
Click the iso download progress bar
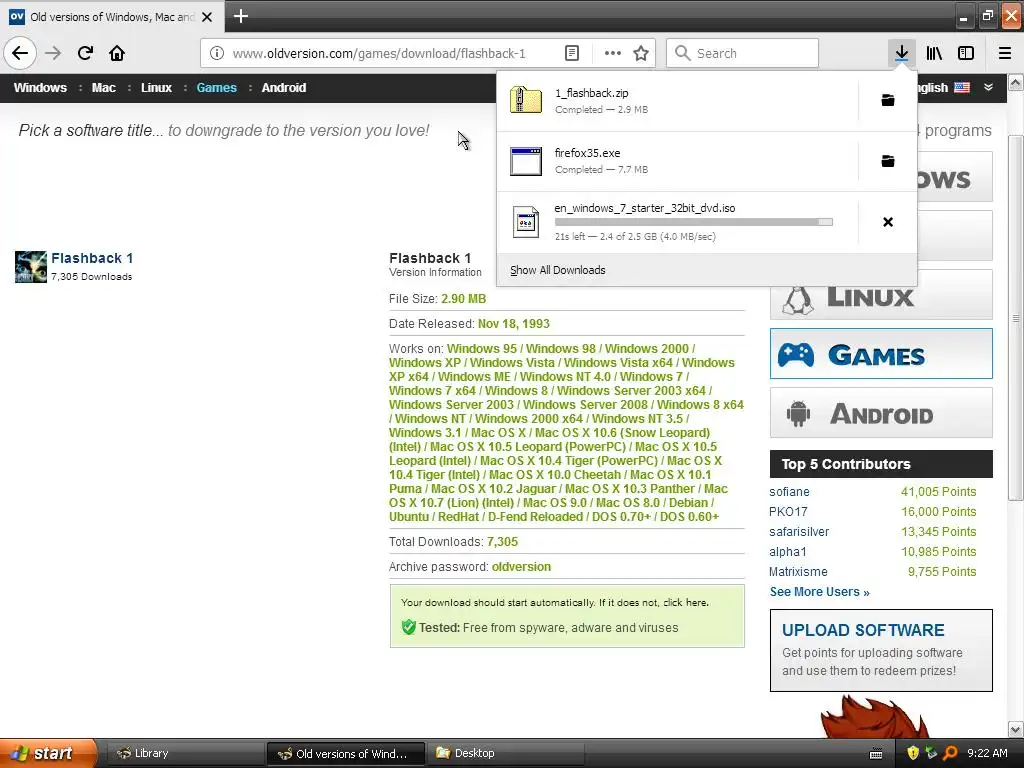click(x=694, y=222)
